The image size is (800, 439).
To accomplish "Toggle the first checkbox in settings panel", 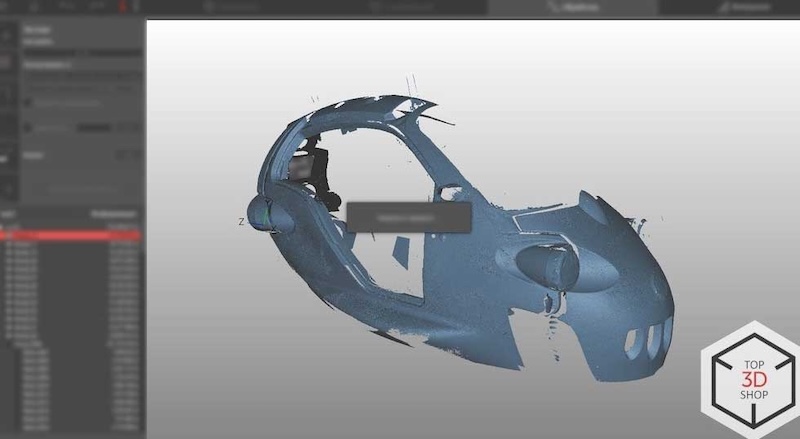I will click(29, 101).
